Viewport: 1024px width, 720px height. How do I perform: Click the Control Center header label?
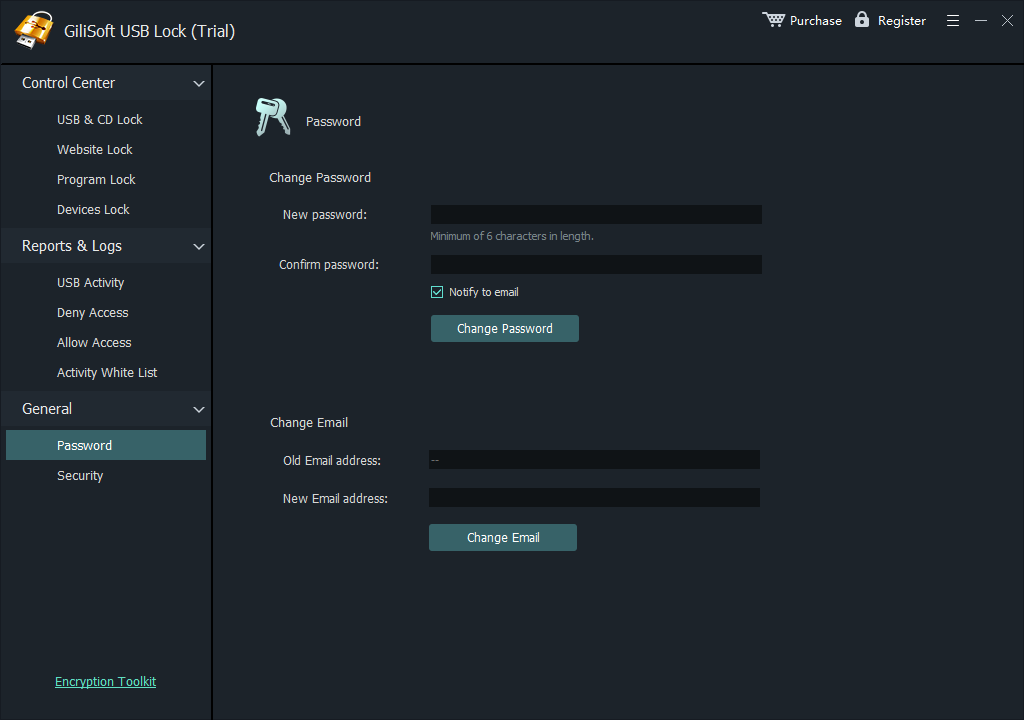click(x=69, y=83)
